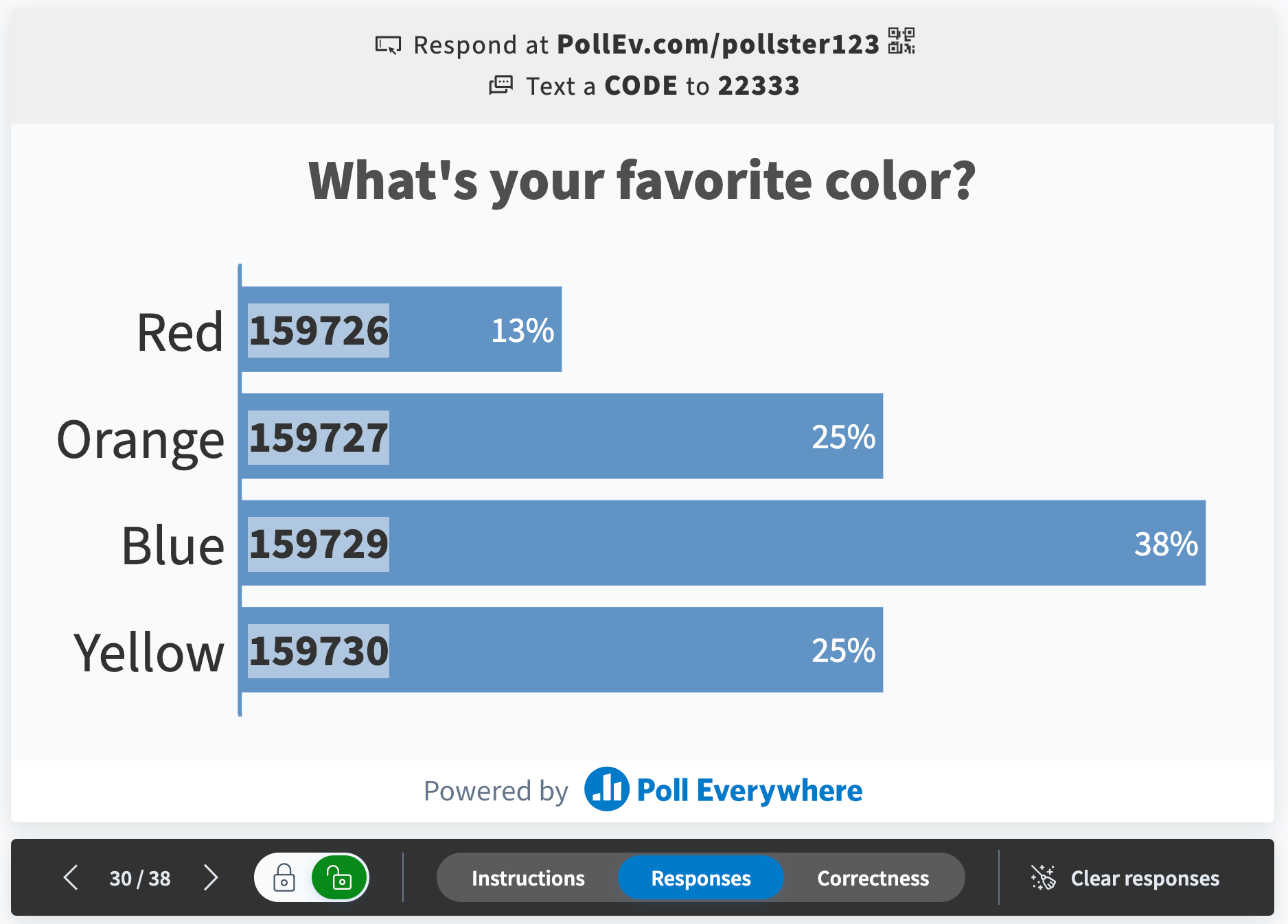Lock the poll with the padlock icon
Screen dimensions: 1288x924
click(x=284, y=877)
